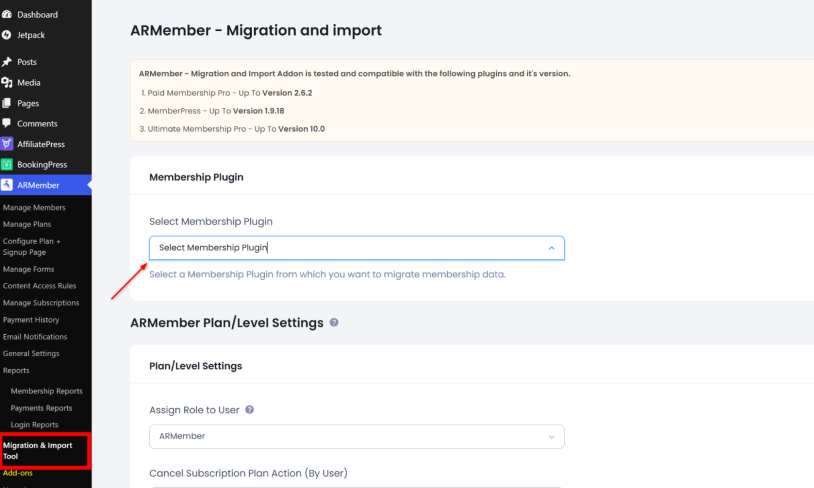Click the ARMember menu icon
The image size is (814, 488).
pyautogui.click(x=7, y=185)
